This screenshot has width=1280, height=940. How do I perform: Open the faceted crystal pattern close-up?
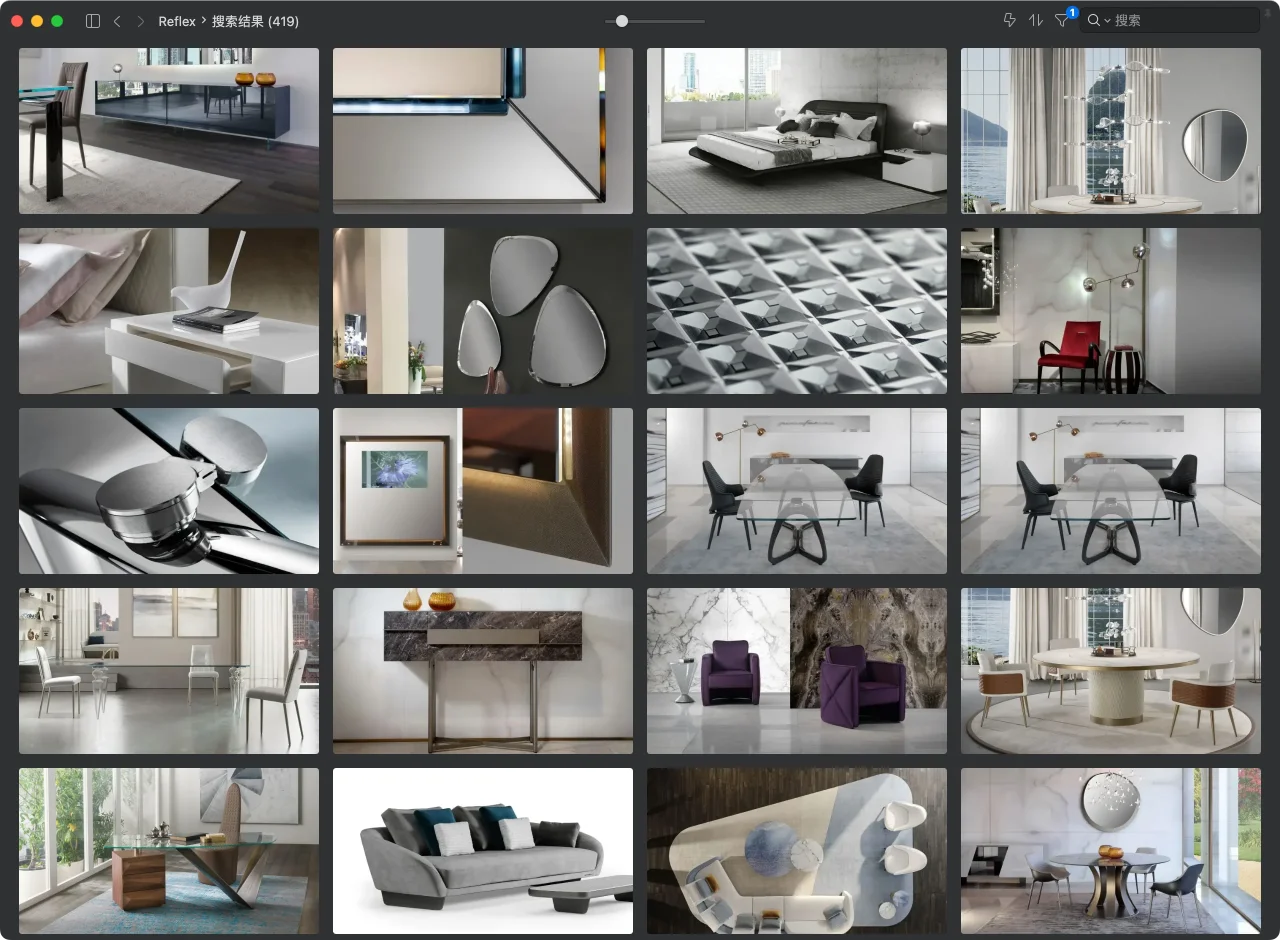[797, 311]
